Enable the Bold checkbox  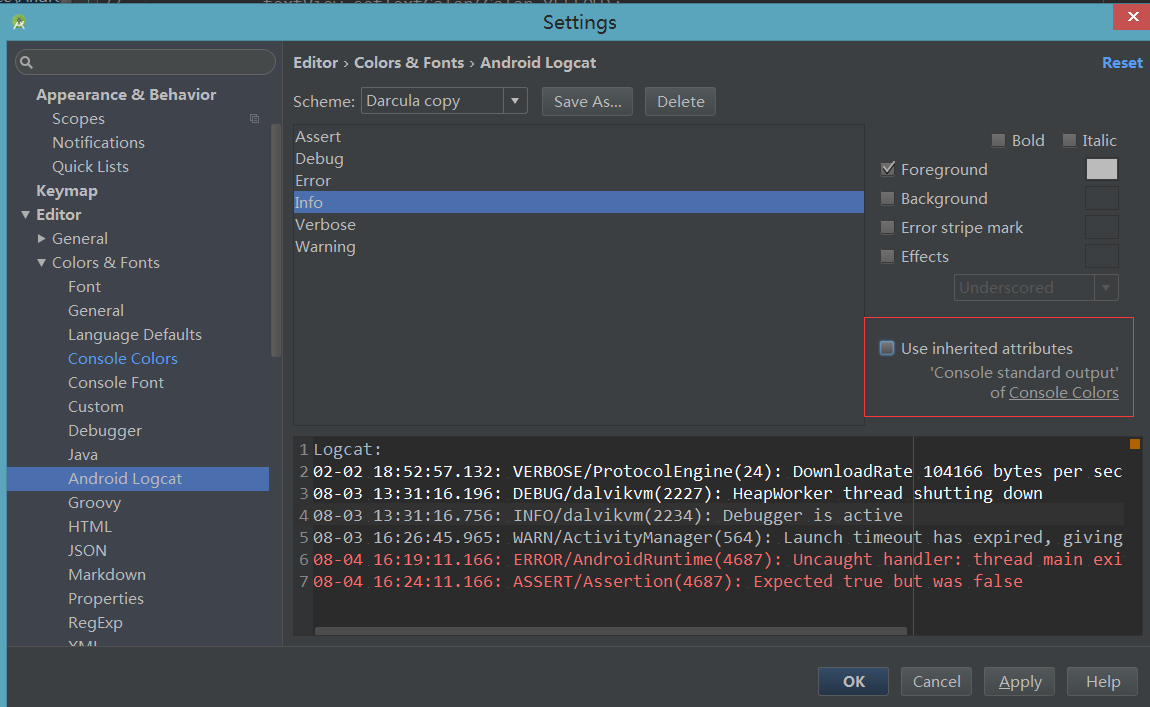pyautogui.click(x=997, y=140)
